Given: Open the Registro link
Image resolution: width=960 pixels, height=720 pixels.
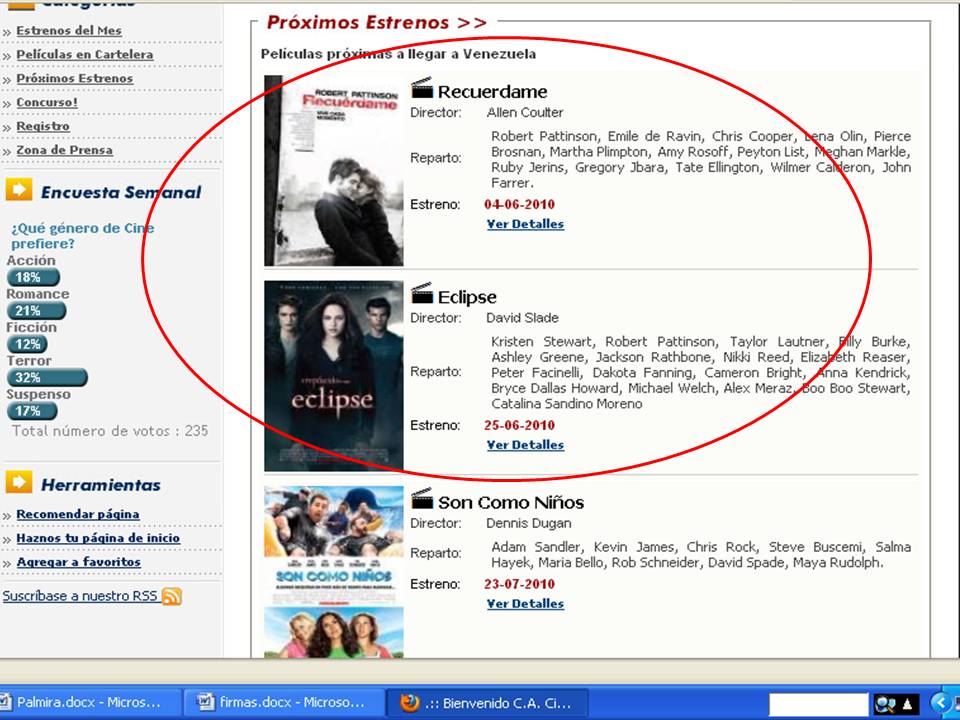Looking at the screenshot, I should pos(43,126).
